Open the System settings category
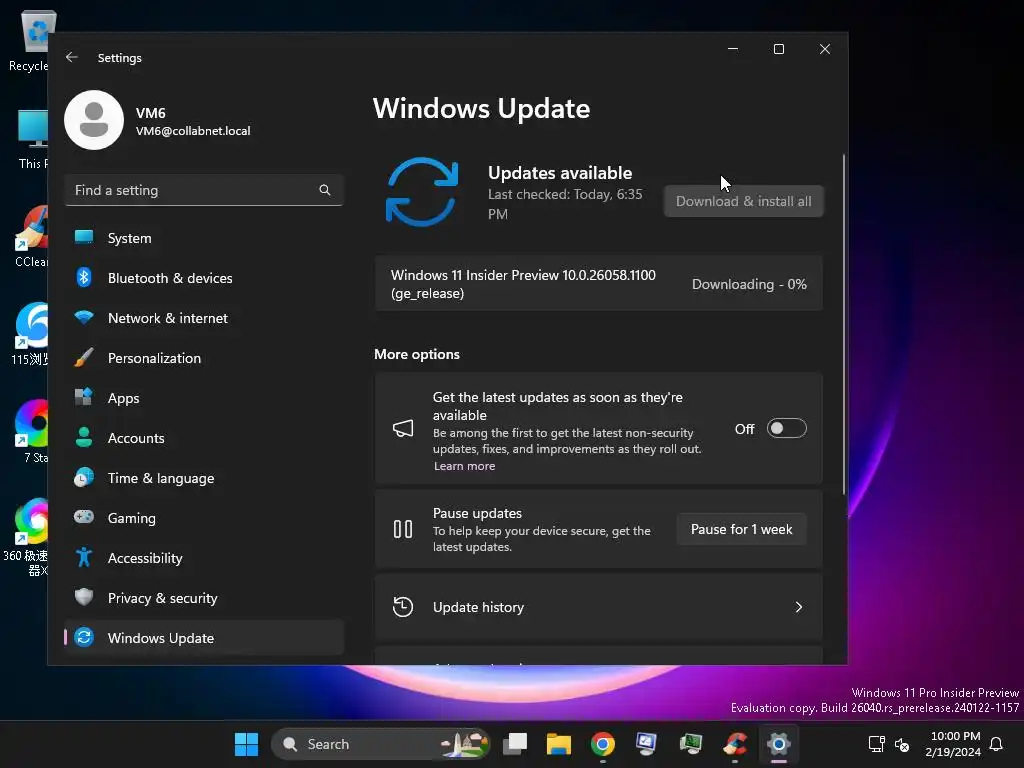 (204, 238)
